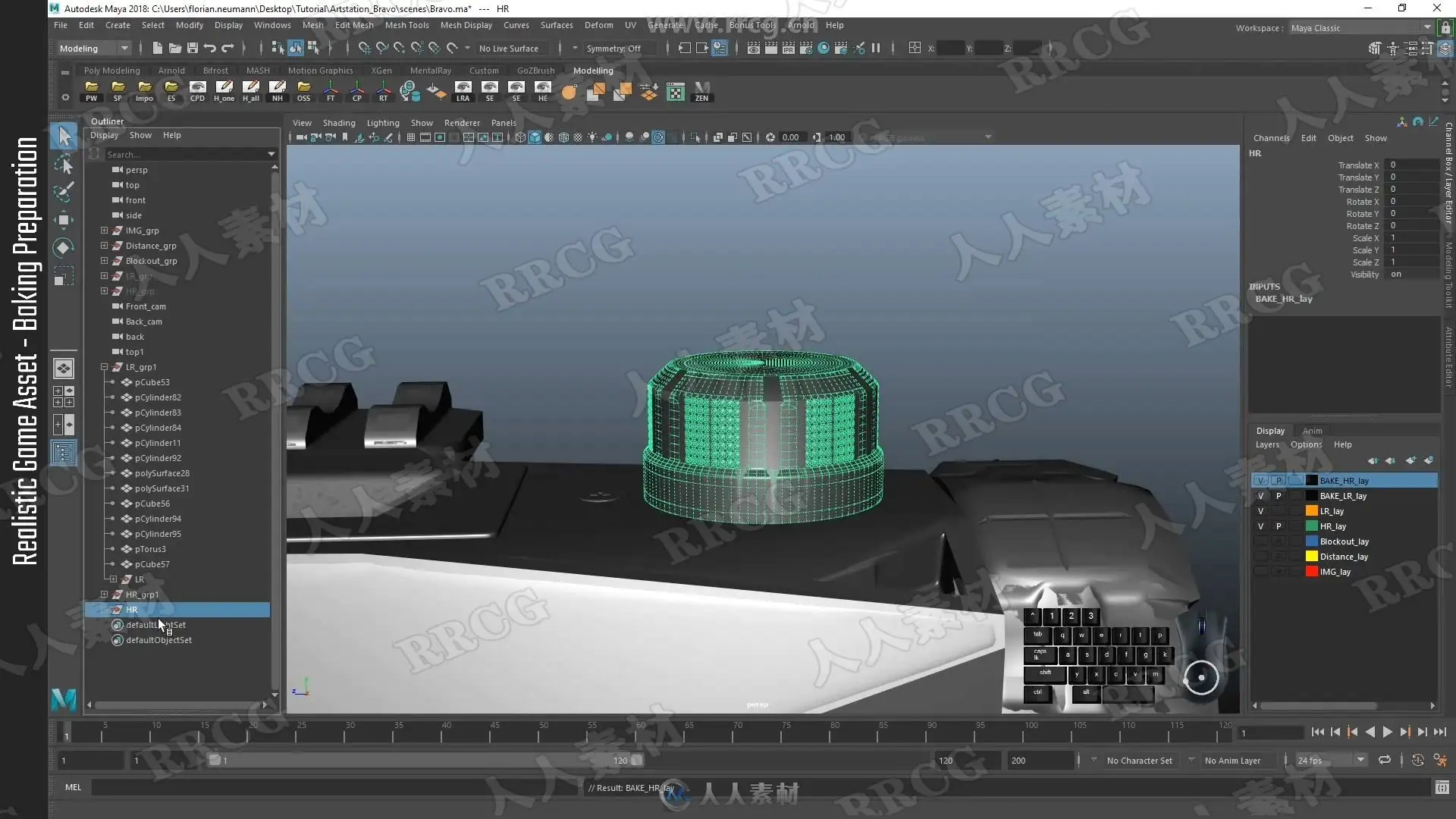Activate the Paint selection tool

[64, 192]
